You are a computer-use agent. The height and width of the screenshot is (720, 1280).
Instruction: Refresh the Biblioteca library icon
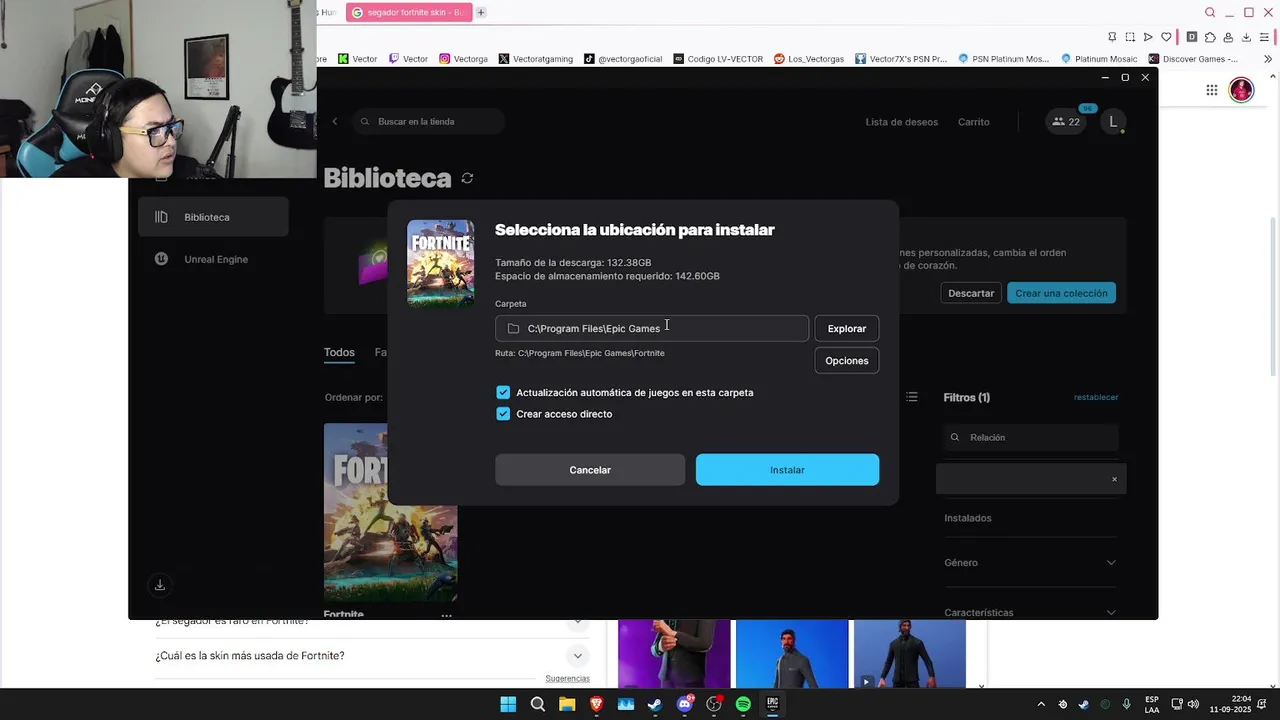click(467, 178)
